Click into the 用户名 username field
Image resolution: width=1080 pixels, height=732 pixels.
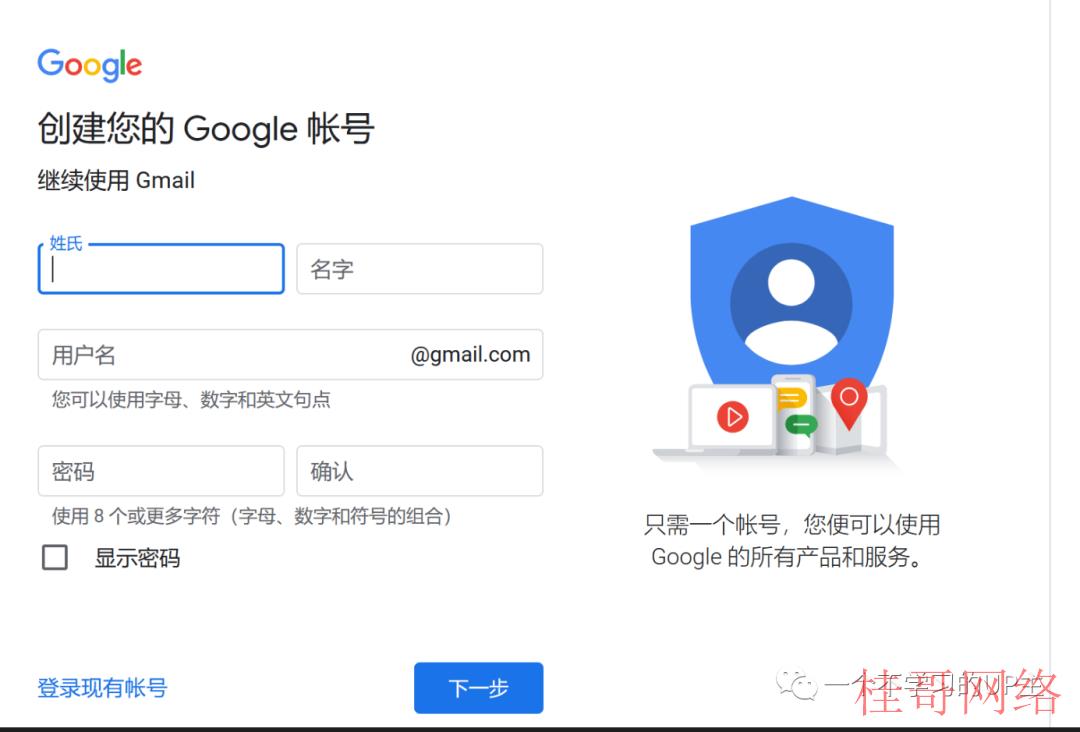[x=290, y=355]
